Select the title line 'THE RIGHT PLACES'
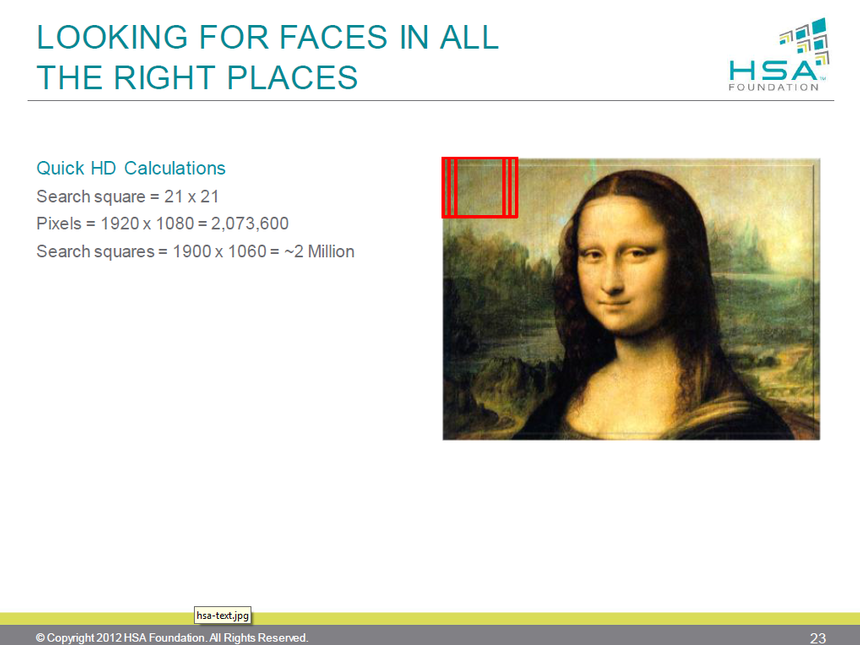 (x=196, y=77)
